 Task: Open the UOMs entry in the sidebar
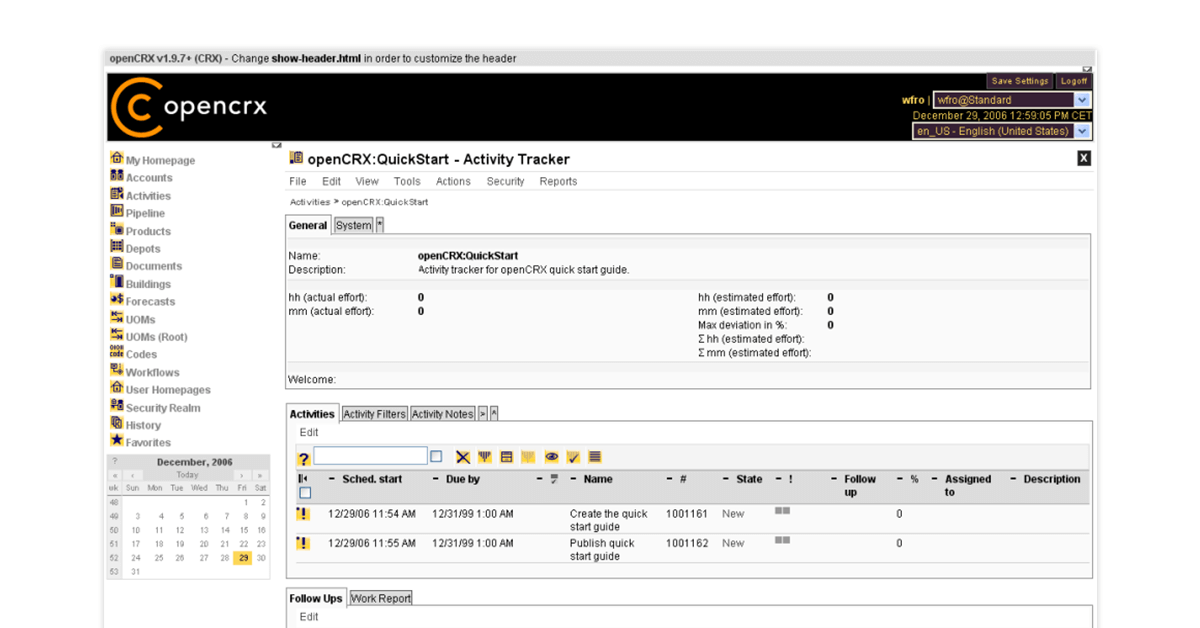[x=133, y=319]
